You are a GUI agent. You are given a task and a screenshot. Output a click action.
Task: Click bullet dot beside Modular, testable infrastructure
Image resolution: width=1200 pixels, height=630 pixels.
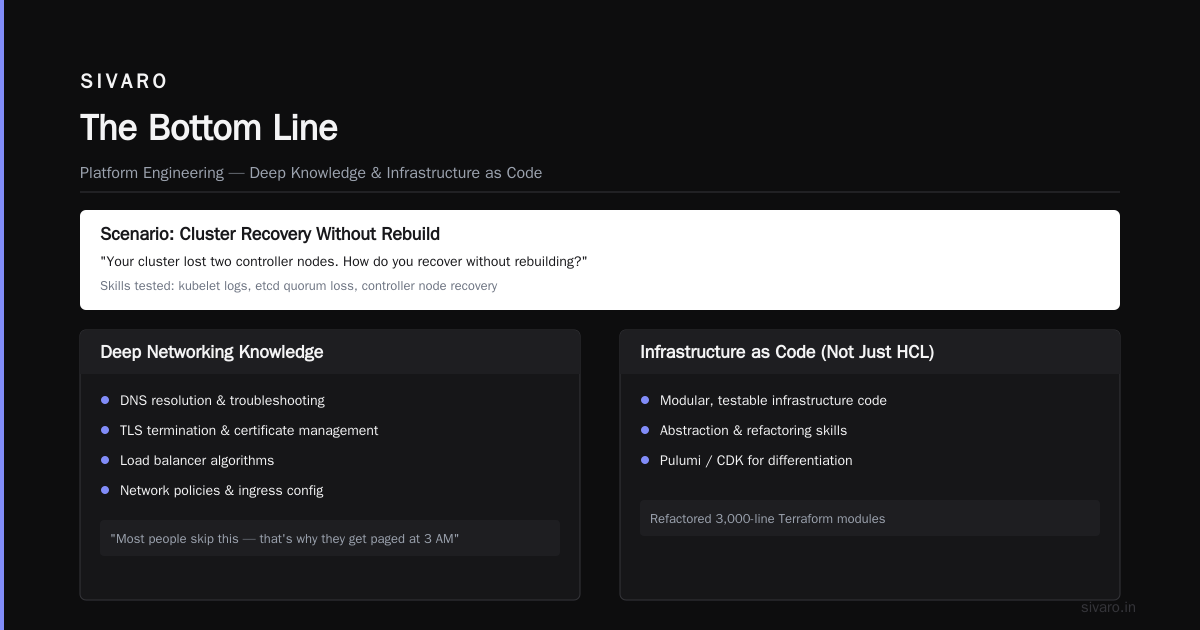pyautogui.click(x=645, y=400)
